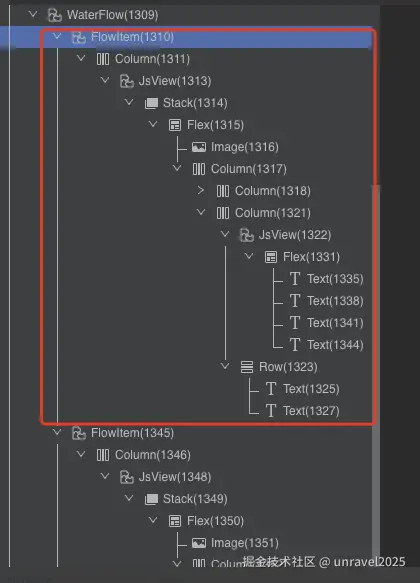Screen dimensions: 420x583
Task: Collapse the WaterFlow(1309) node
Action: 33,15
